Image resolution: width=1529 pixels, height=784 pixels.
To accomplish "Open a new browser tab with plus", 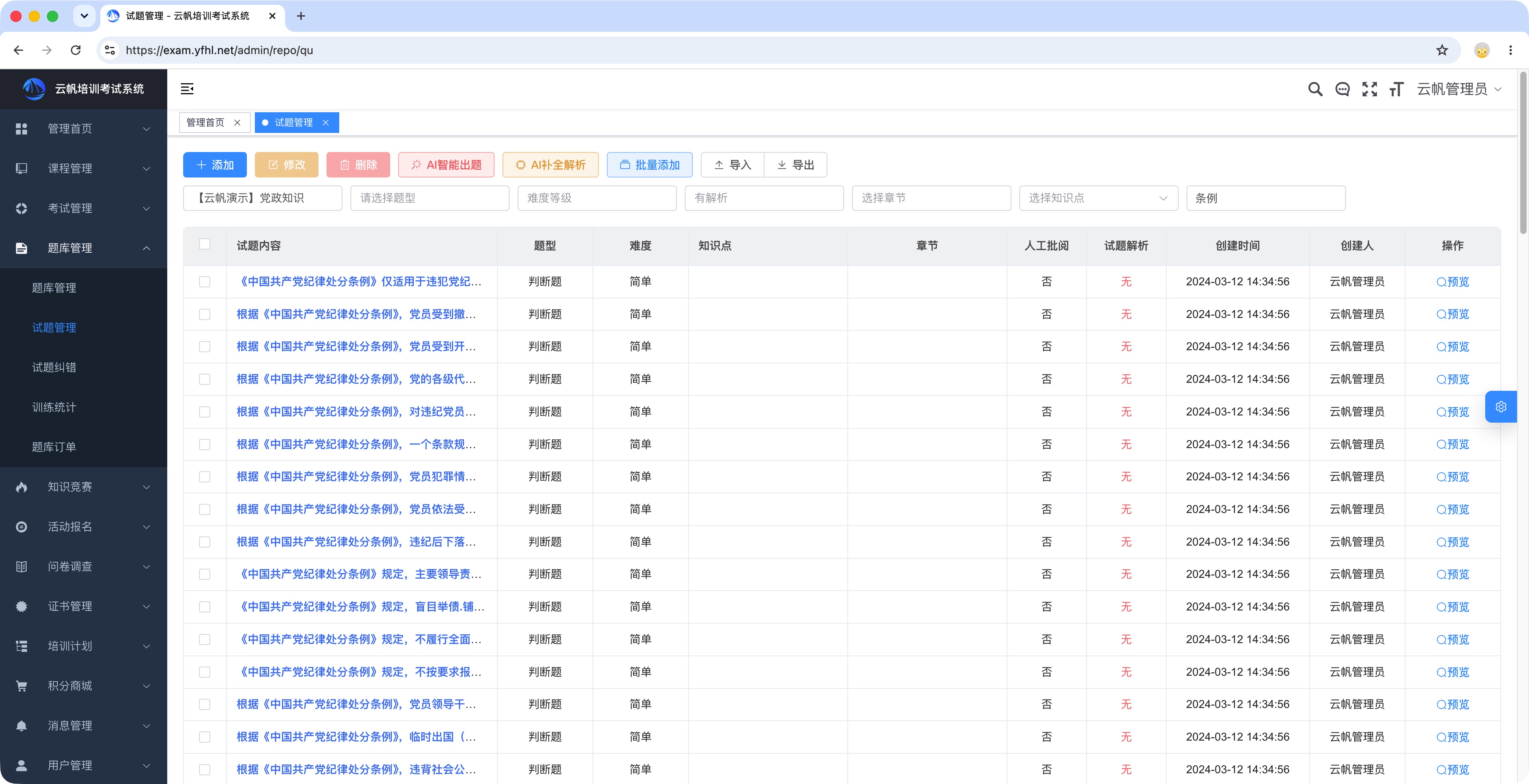I will tap(301, 16).
